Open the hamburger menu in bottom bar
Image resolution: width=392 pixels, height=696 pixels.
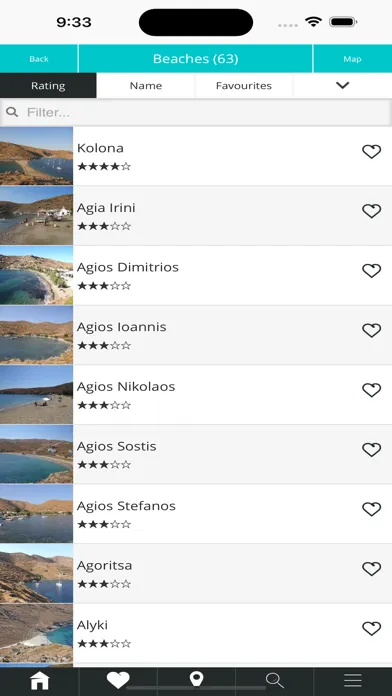(x=352, y=680)
